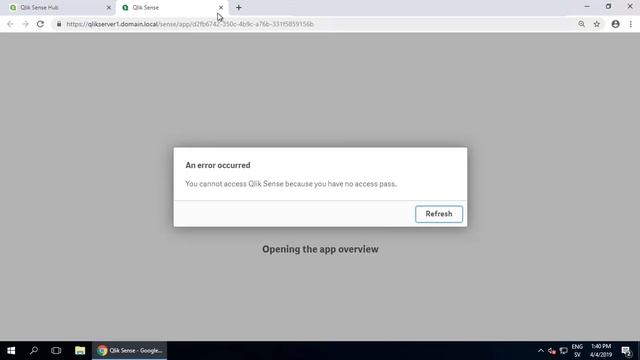Image resolution: width=640 pixels, height=360 pixels.
Task: Open the clock showing 1:40 PM
Action: [x=600, y=351]
